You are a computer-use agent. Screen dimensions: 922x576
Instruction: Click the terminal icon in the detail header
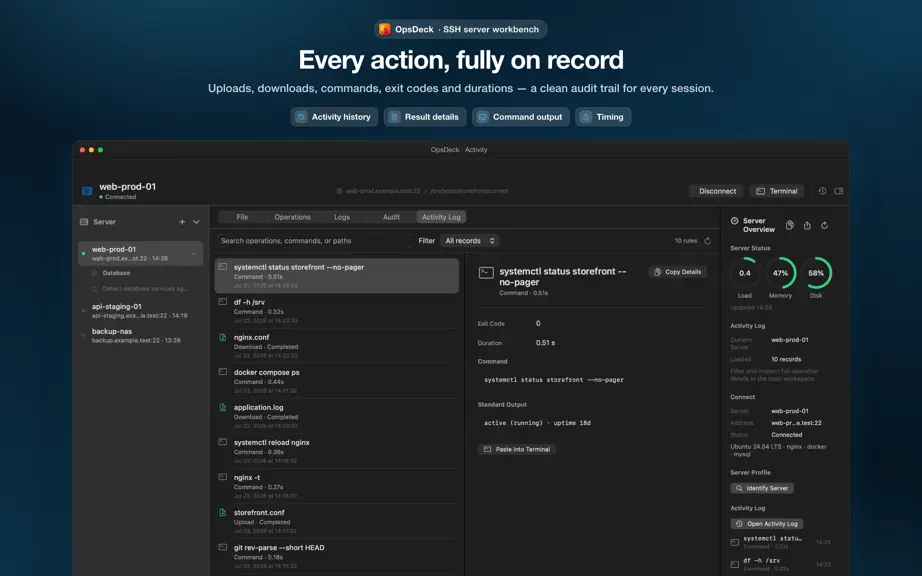click(x=486, y=273)
